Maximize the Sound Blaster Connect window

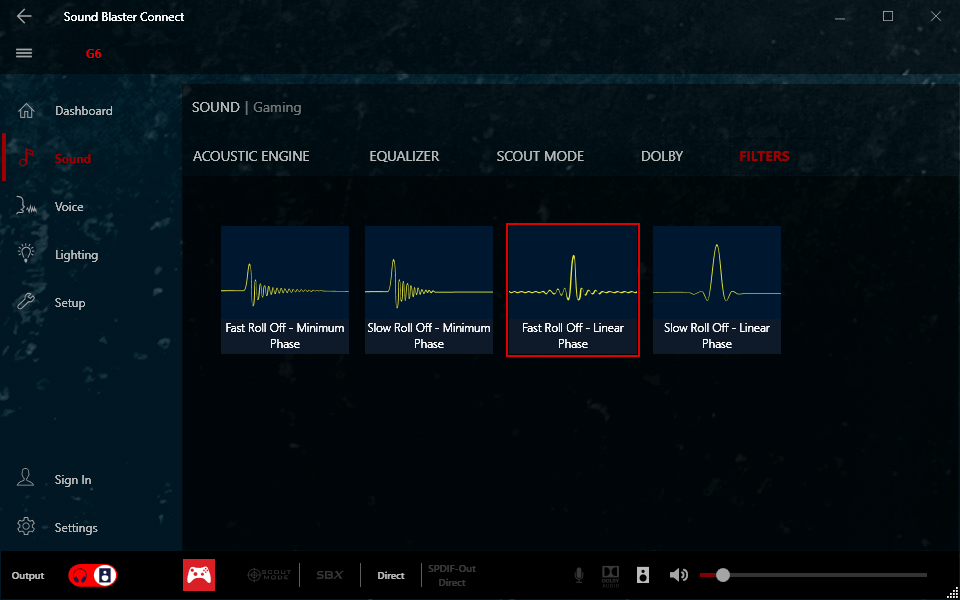[888, 17]
